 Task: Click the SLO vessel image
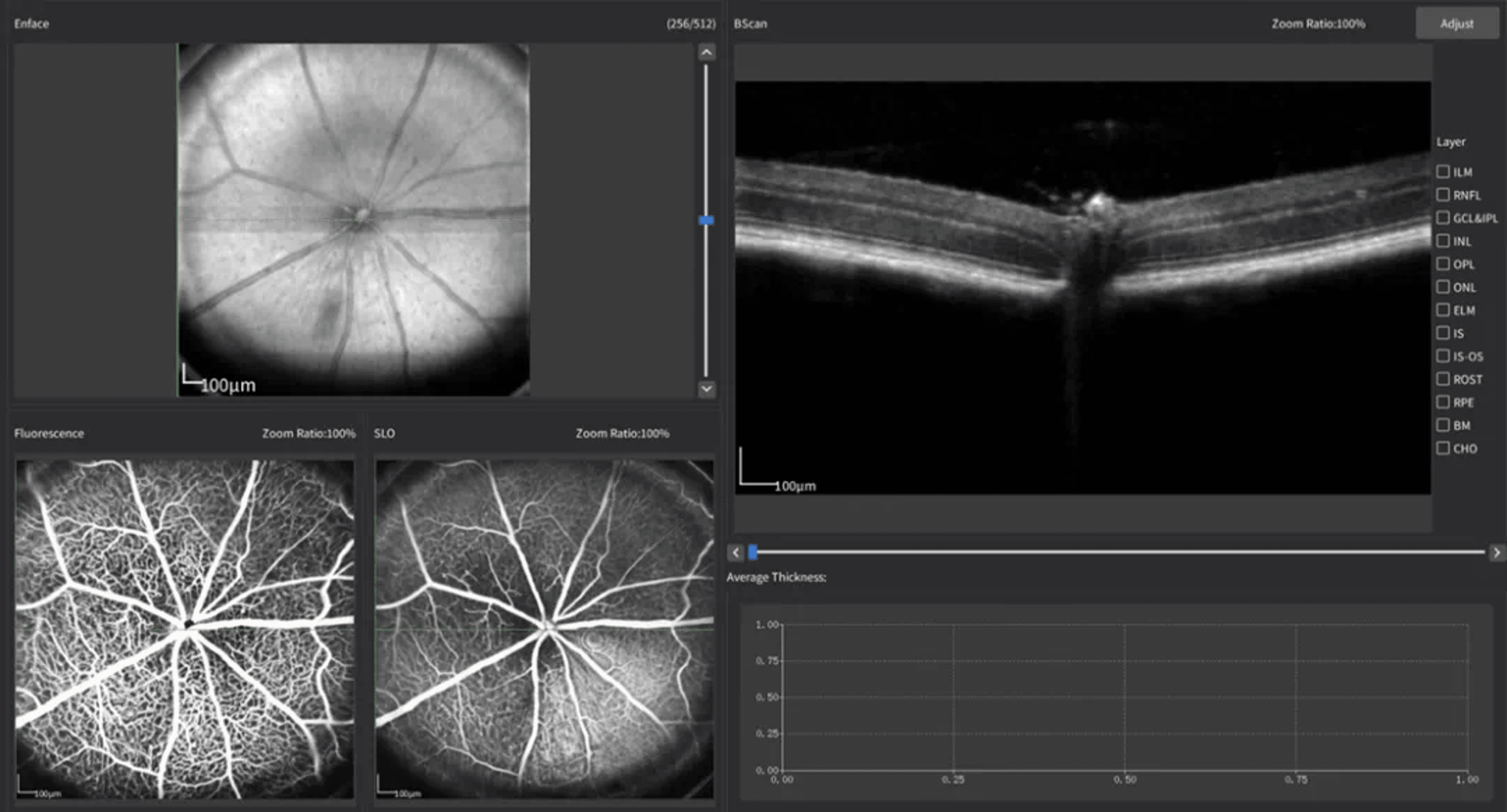tap(544, 629)
